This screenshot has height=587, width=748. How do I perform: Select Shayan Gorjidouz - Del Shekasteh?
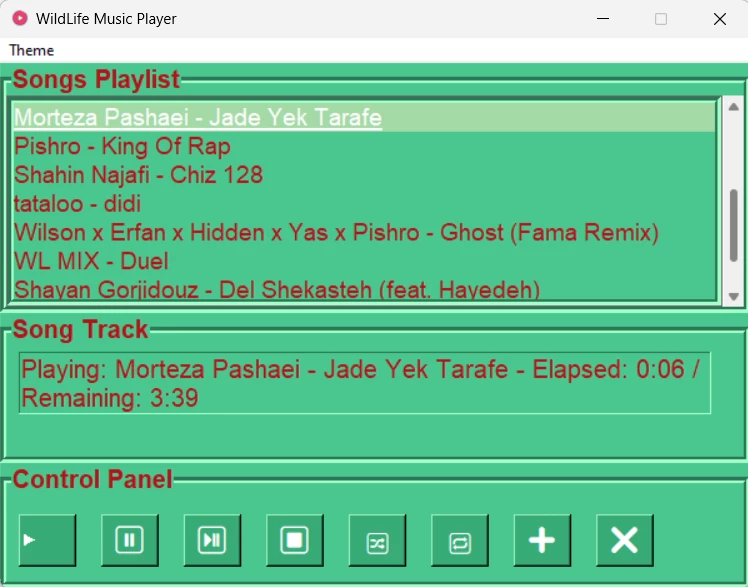(276, 290)
